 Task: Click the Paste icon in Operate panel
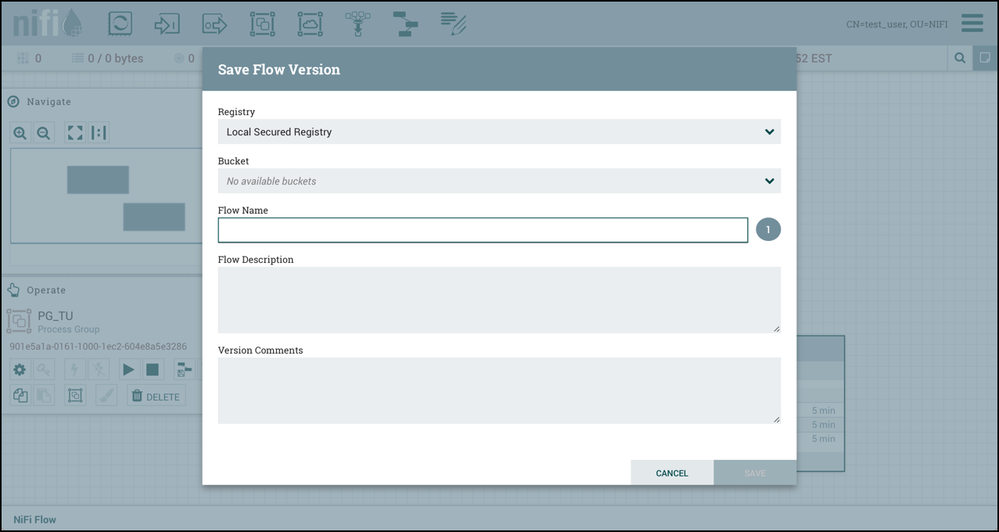[43, 396]
